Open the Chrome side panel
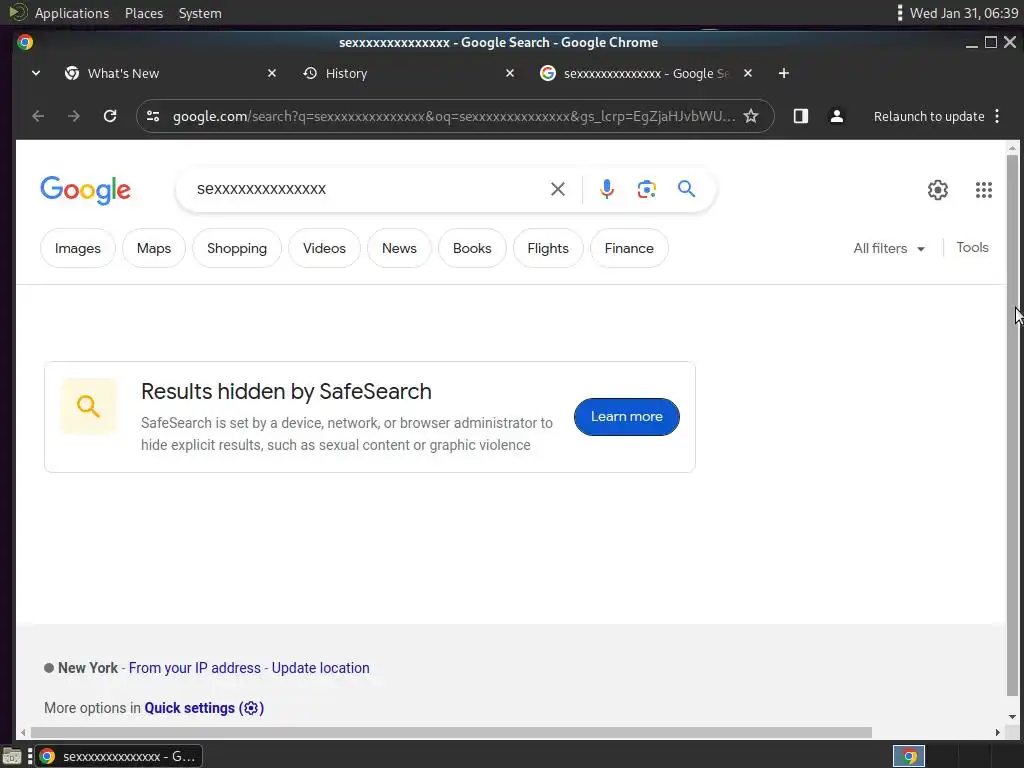This screenshot has height=768, width=1024. click(x=801, y=116)
